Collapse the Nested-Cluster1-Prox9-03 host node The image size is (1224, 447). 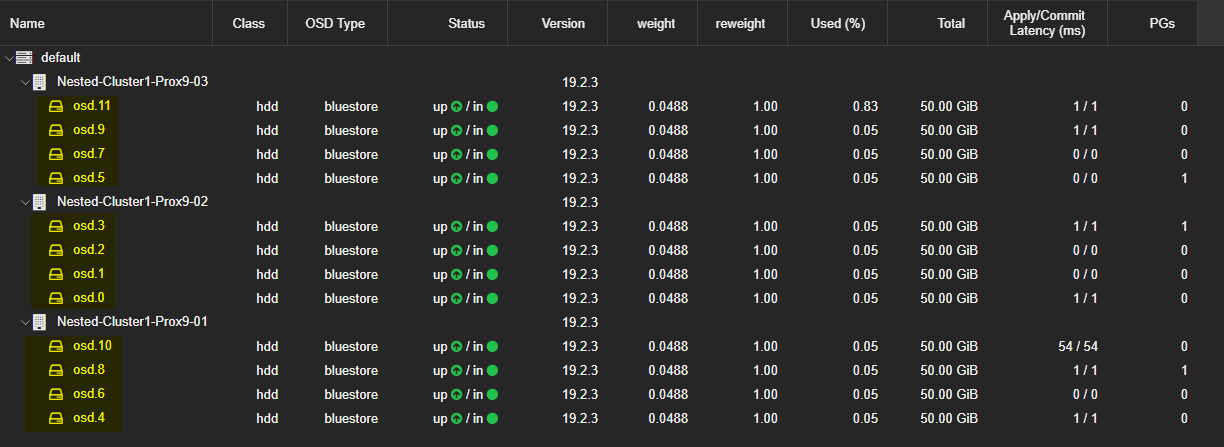click(26, 81)
